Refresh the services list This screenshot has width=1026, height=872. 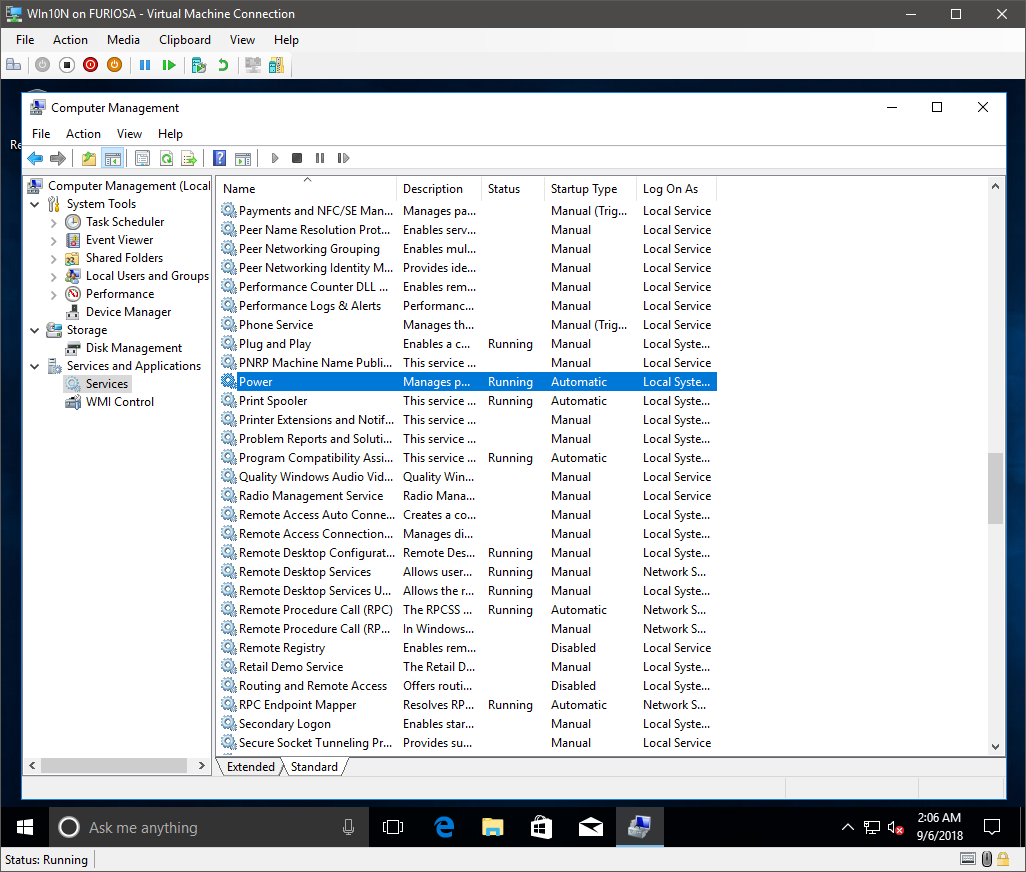click(166, 158)
